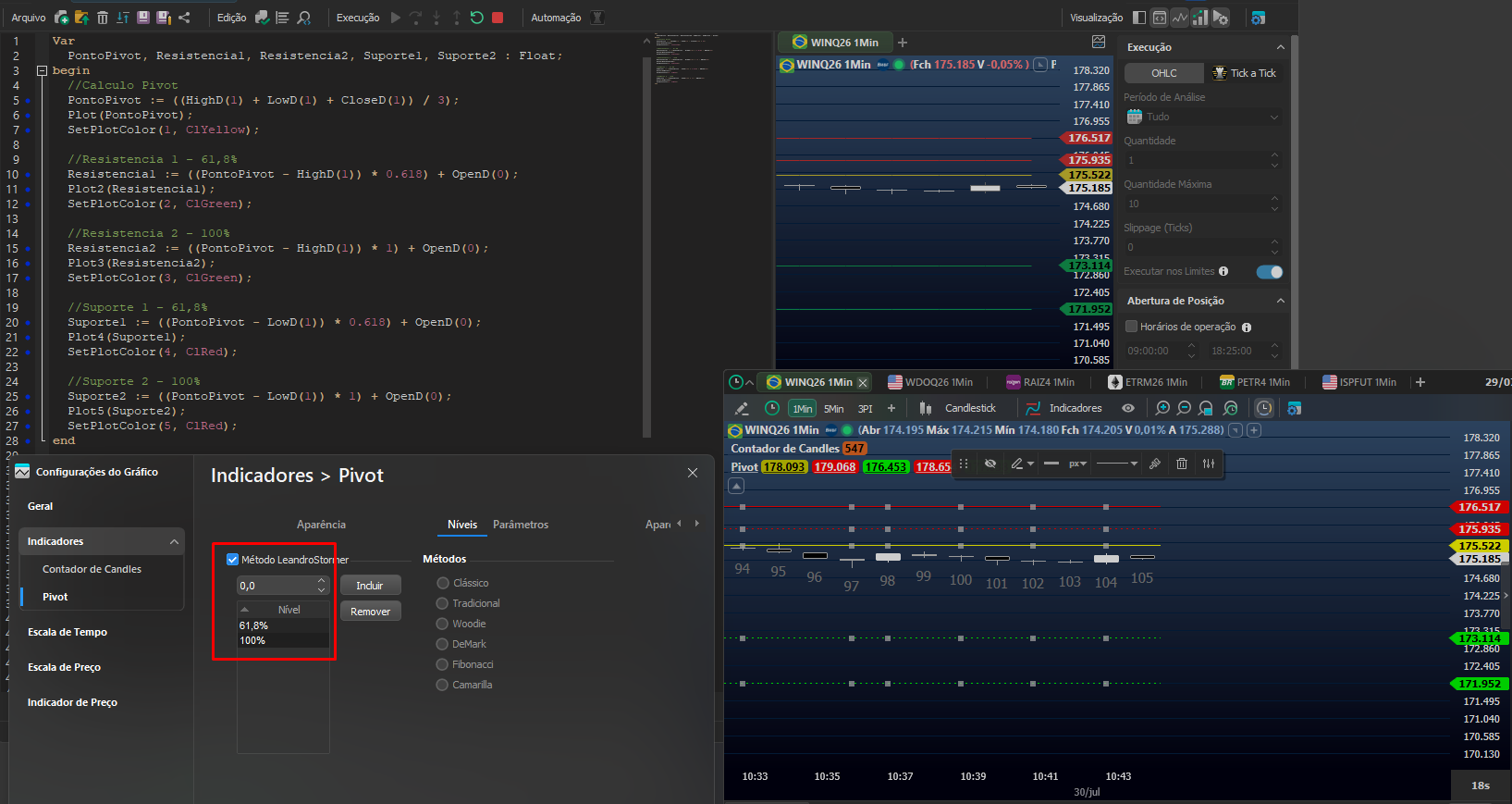The image size is (1512, 804).
Task: Open the blue window settings icon in editor toolbar
Action: 1258,18
